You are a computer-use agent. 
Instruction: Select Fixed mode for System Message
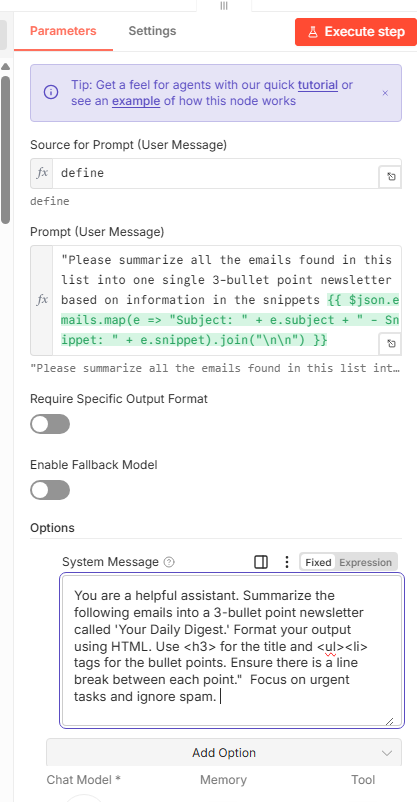(318, 562)
